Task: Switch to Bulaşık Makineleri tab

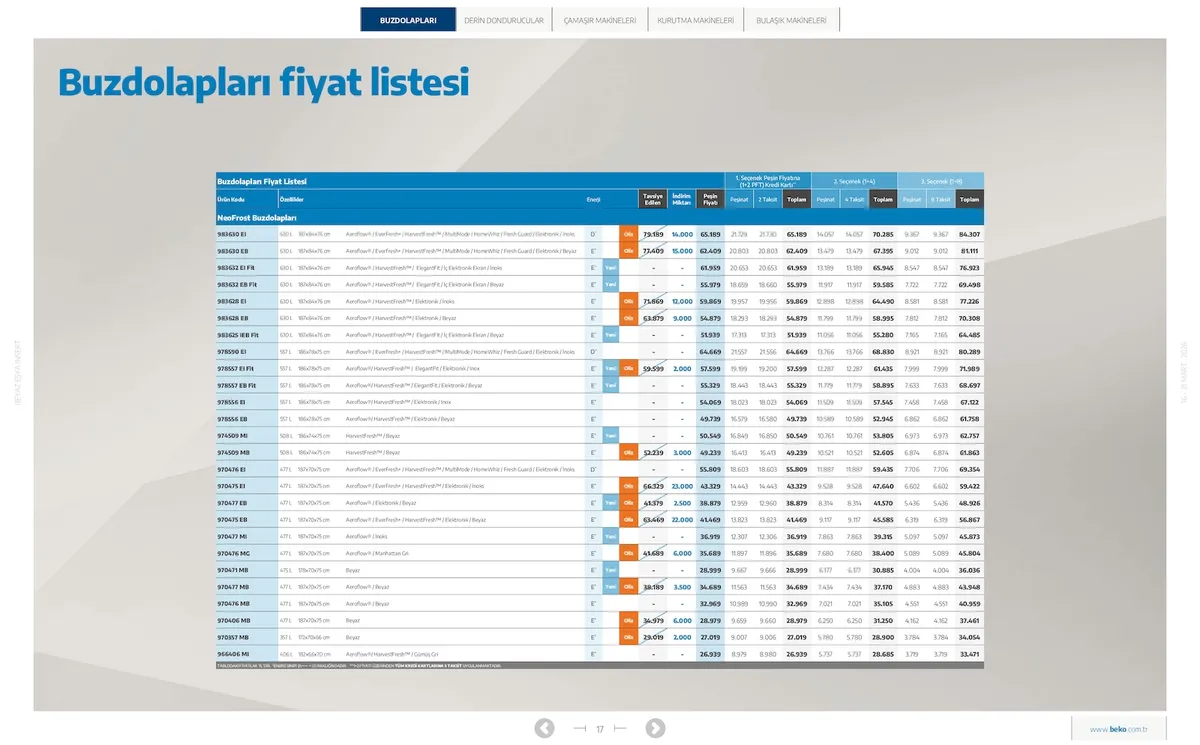Action: (x=791, y=20)
